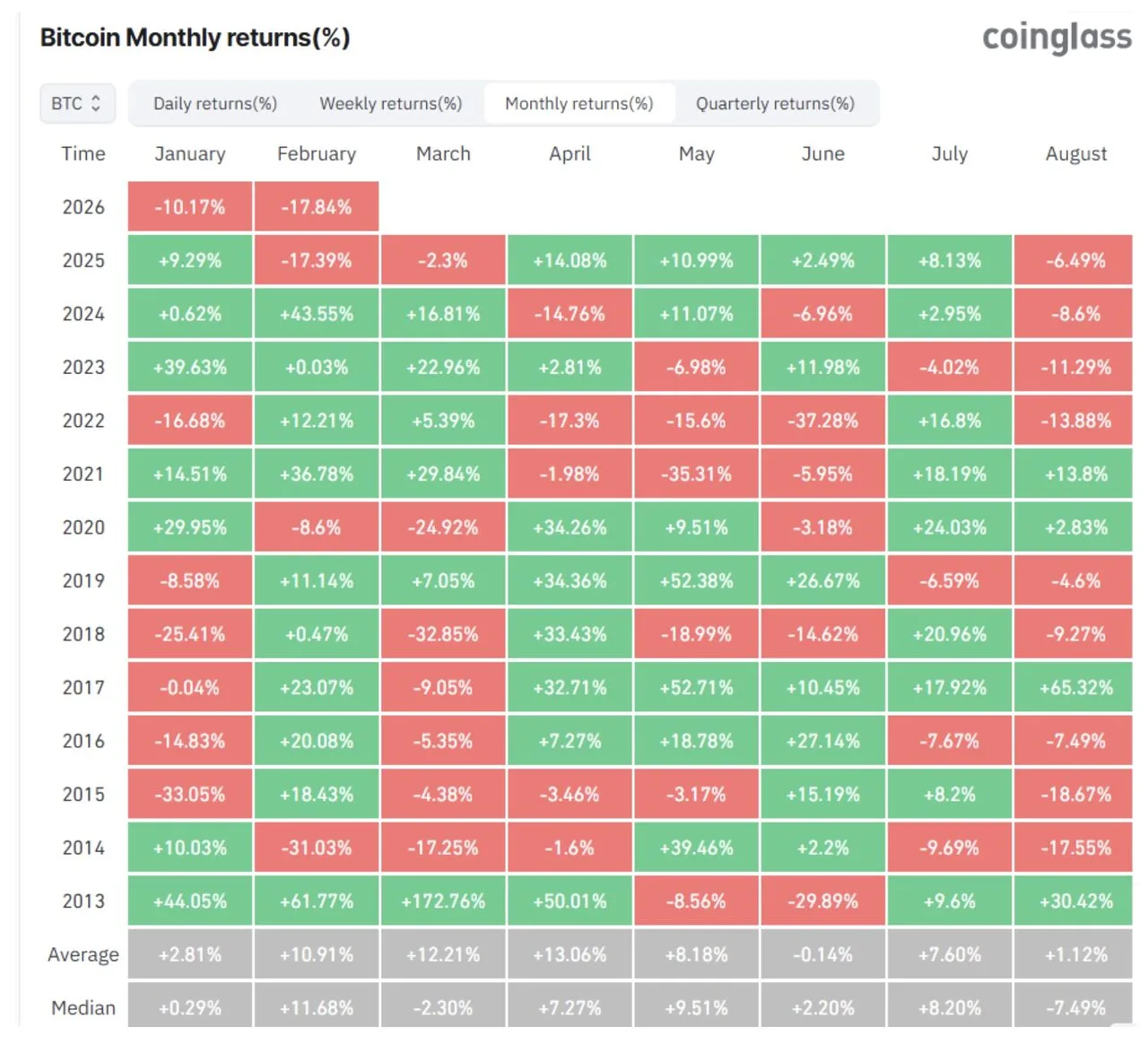Expand coin selection from the BTC combo box
This screenshot has width=1148, height=1044.
click(77, 103)
